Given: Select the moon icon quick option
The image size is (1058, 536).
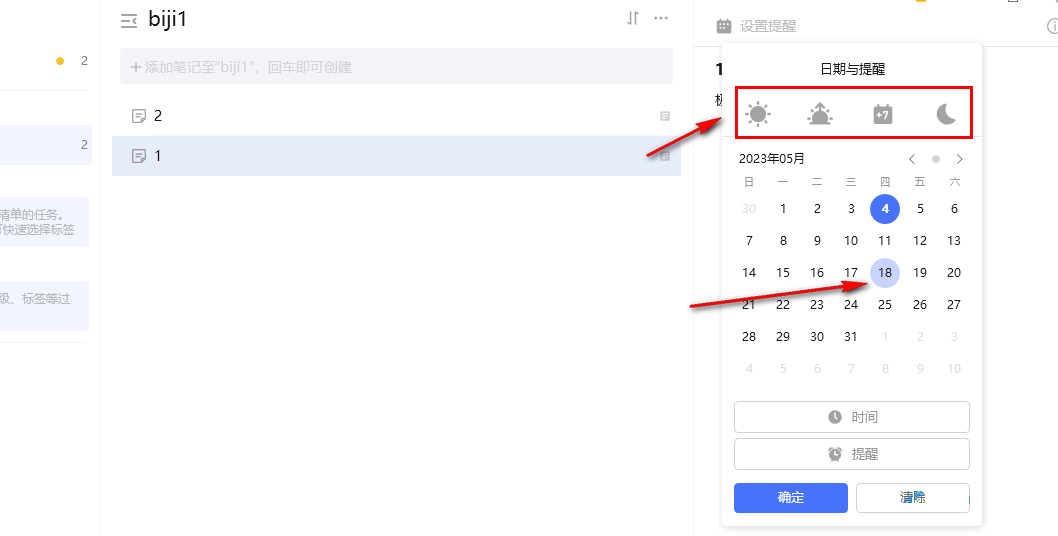Looking at the screenshot, I should 946,115.
